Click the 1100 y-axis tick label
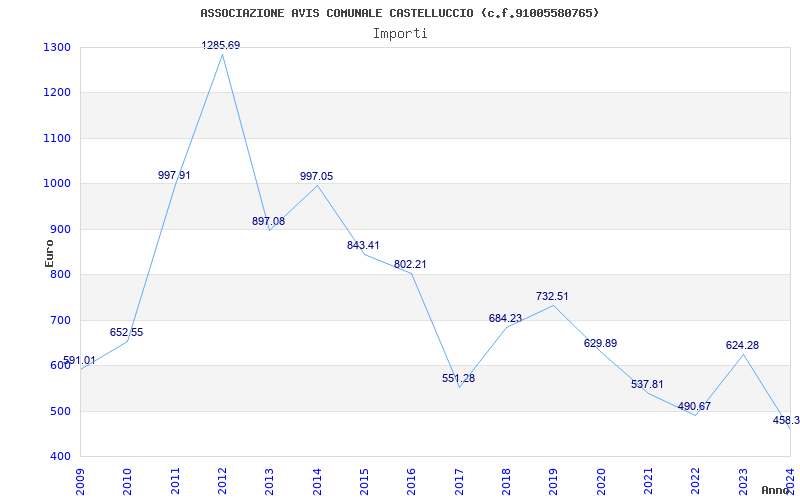The height and width of the screenshot is (500, 800). point(58,138)
